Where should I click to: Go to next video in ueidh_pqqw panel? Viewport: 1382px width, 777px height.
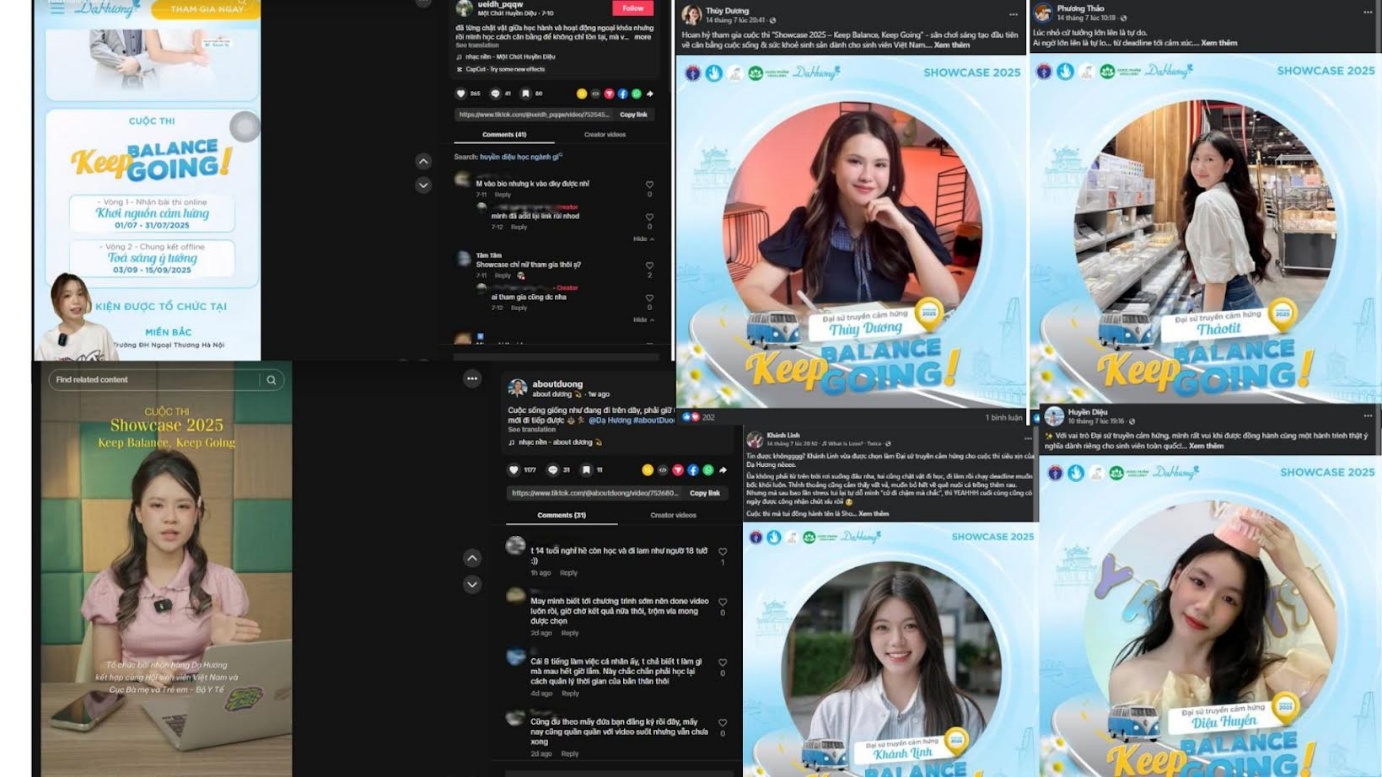point(423,185)
